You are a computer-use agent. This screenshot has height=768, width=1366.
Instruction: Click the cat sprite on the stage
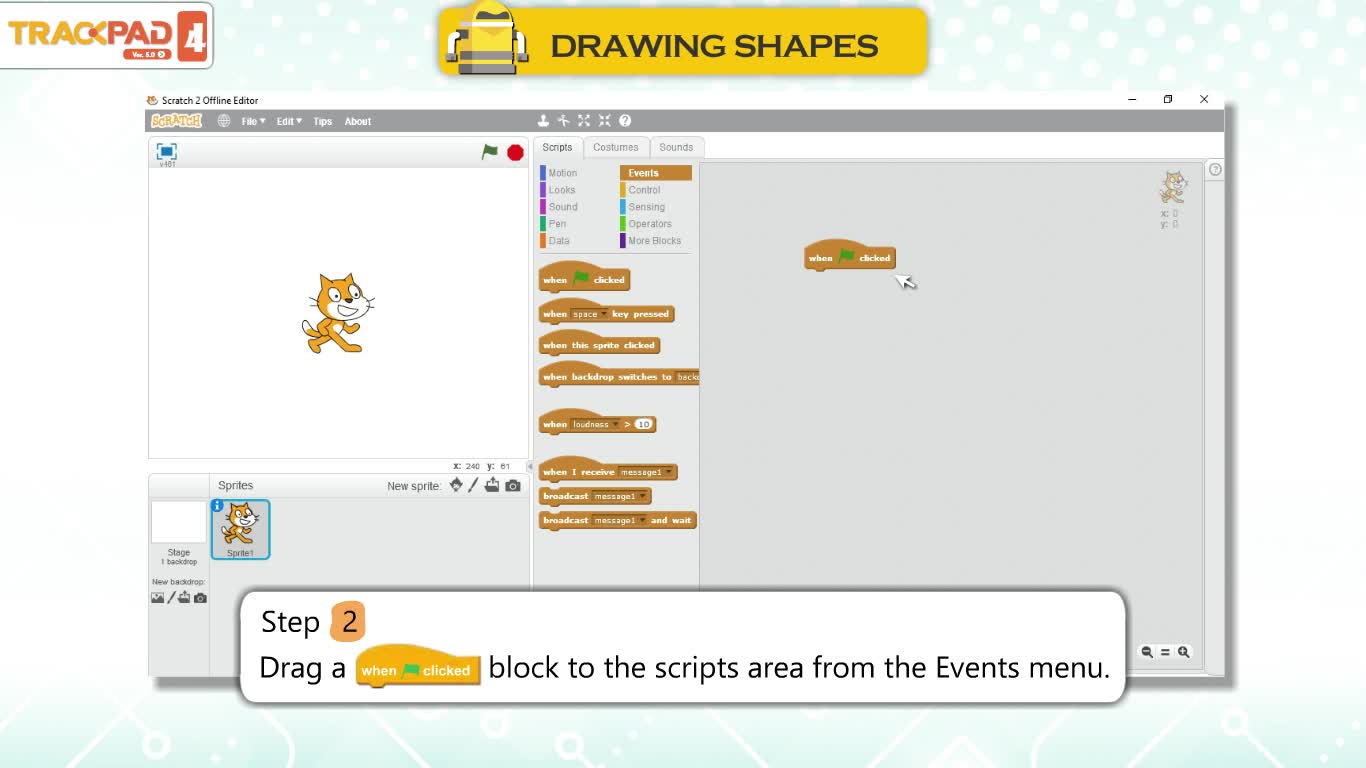pyautogui.click(x=337, y=313)
